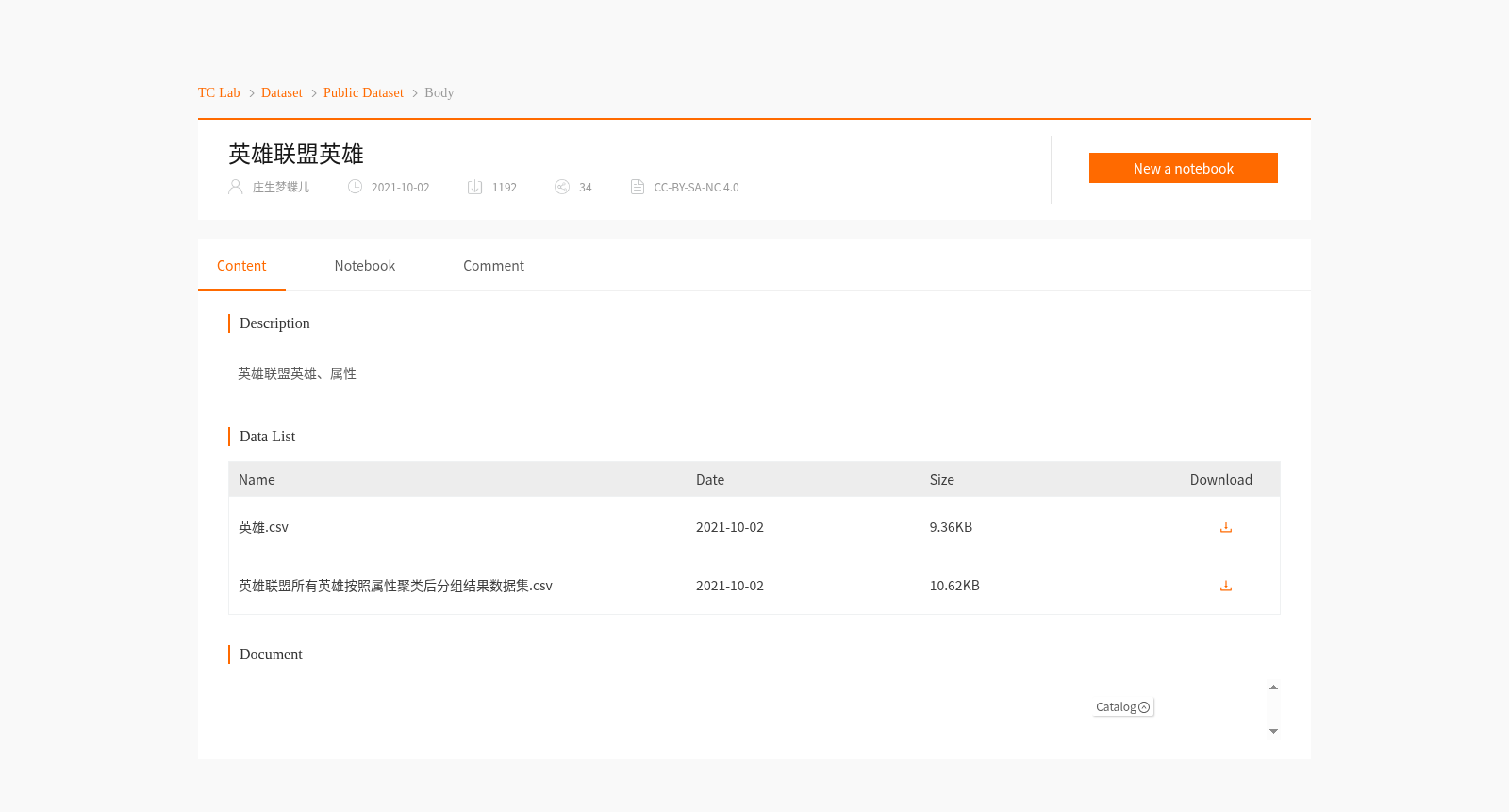Click the Body breadcrumb item
Viewport: 1509px width, 812px height.
pyautogui.click(x=439, y=92)
